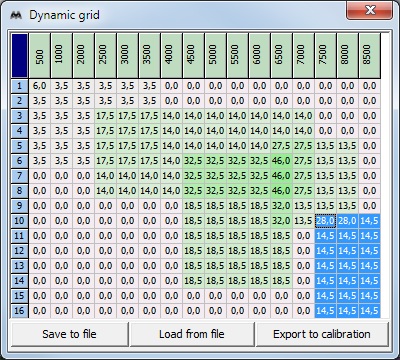The width and height of the screenshot is (400, 360).
Task: Select row header 1
Action: (20, 86)
